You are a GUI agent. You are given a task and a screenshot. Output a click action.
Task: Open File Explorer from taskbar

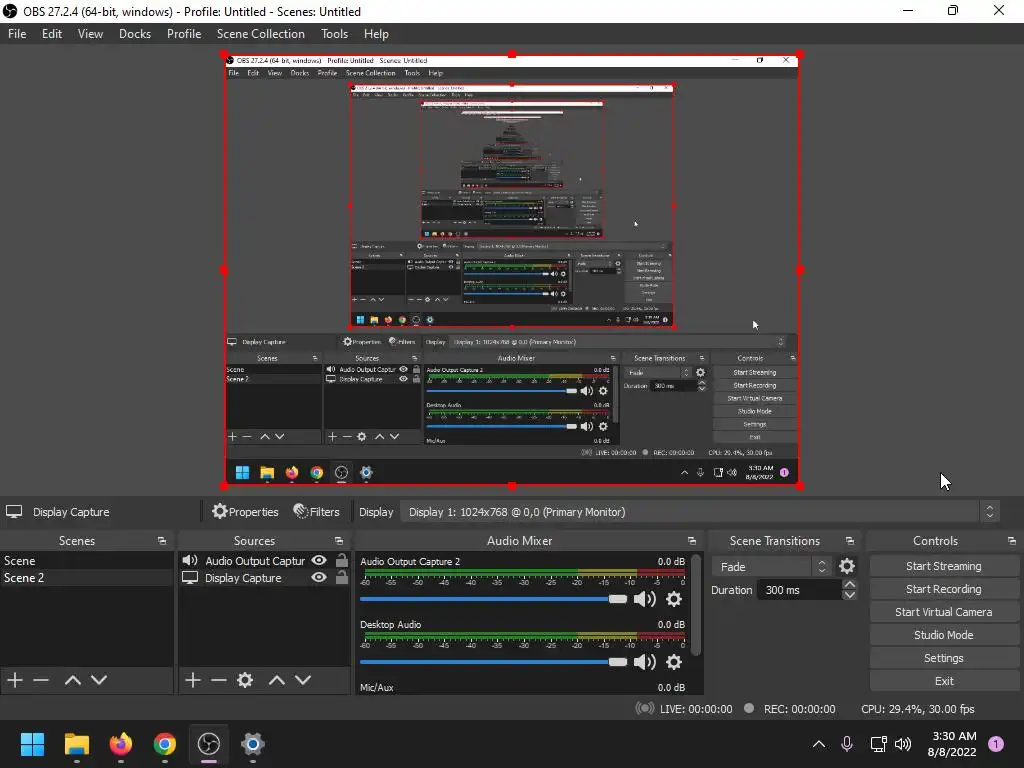76,744
